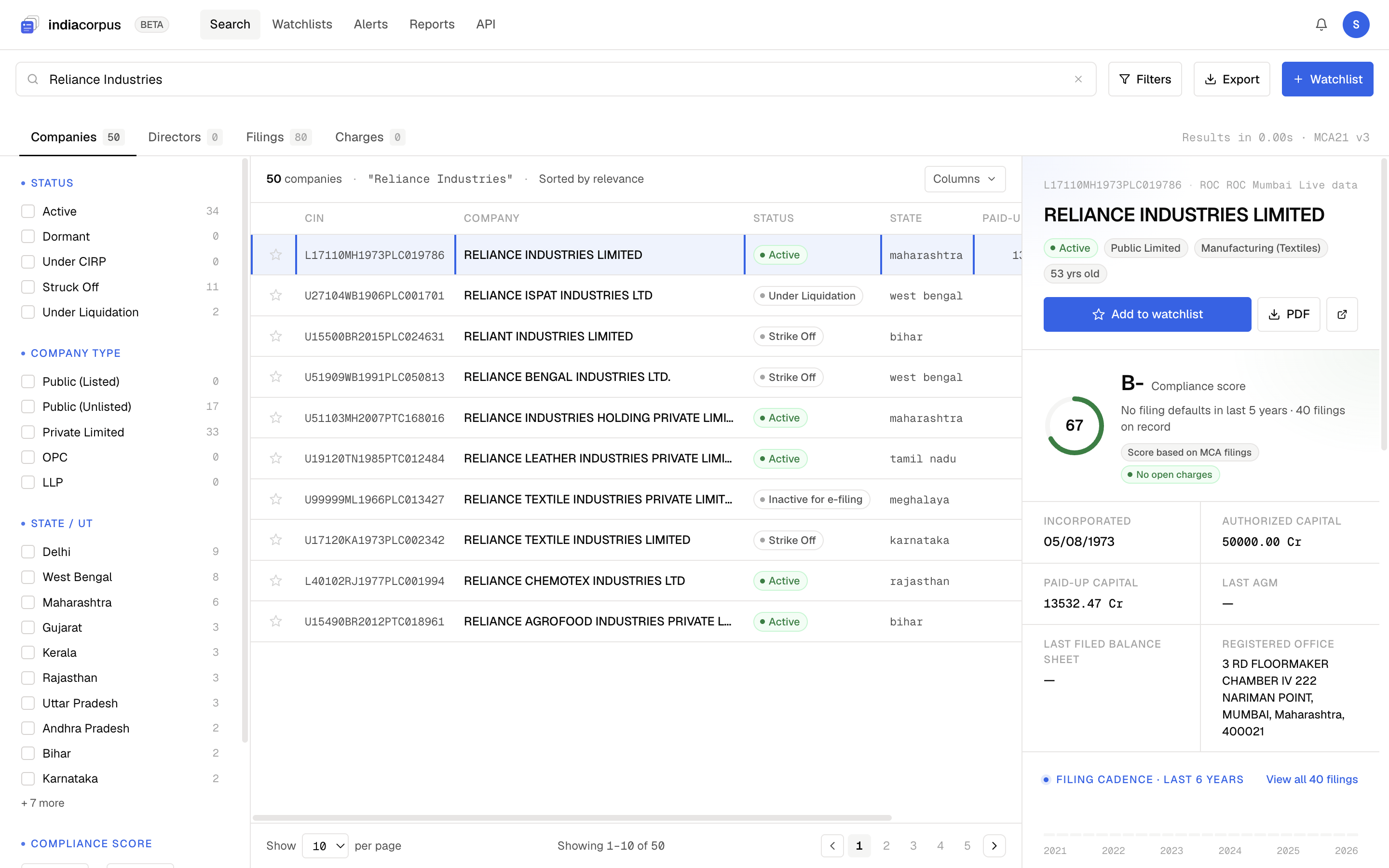Switch to the Charges tab
The height and width of the screenshot is (868, 1389).
(370, 137)
